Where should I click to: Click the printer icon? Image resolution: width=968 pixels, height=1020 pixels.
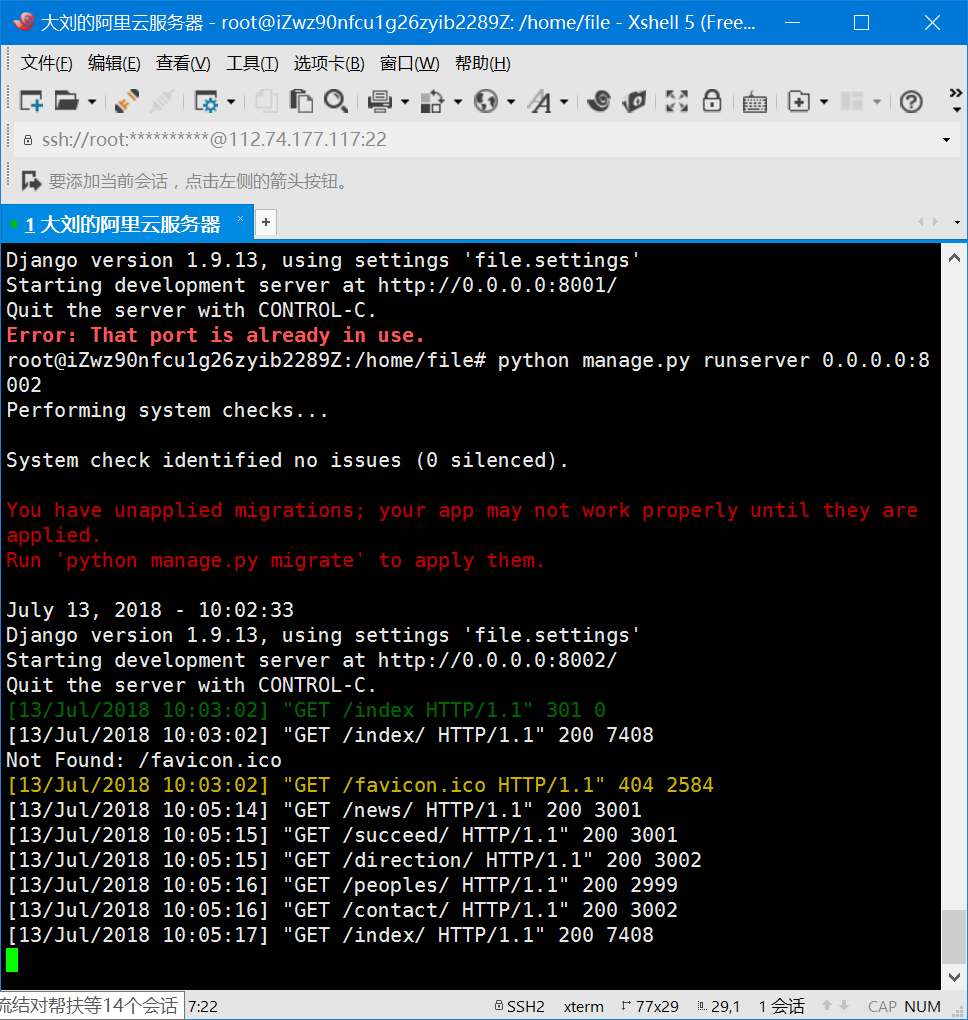coord(380,101)
